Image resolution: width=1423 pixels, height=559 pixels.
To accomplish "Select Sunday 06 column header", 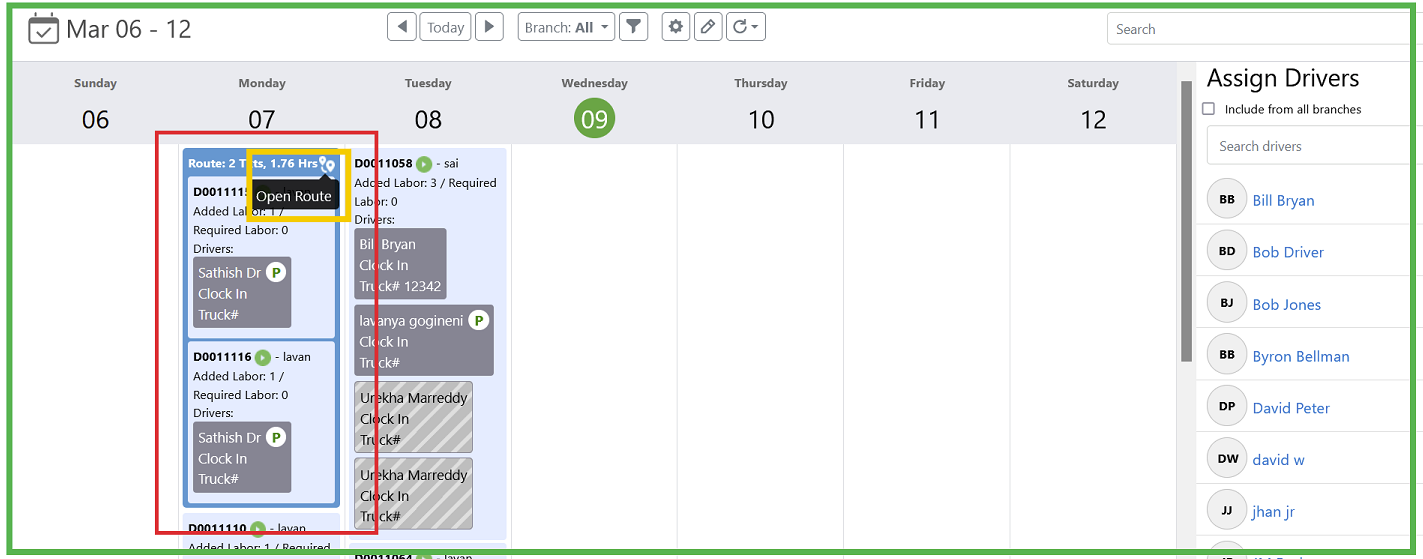I will (95, 104).
